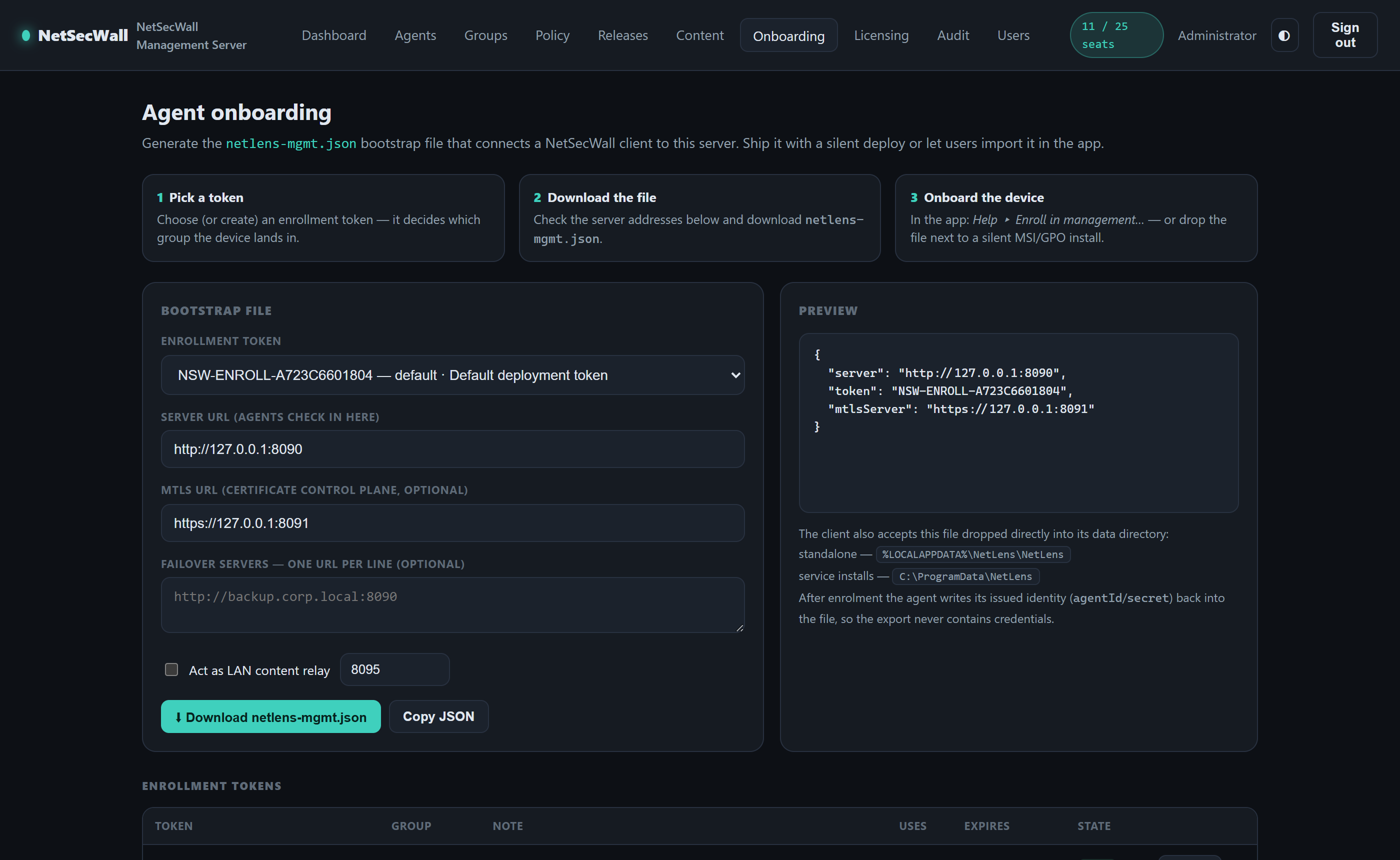The height and width of the screenshot is (860, 1400).
Task: Toggle the dark/light theme icon
Action: point(1284,35)
